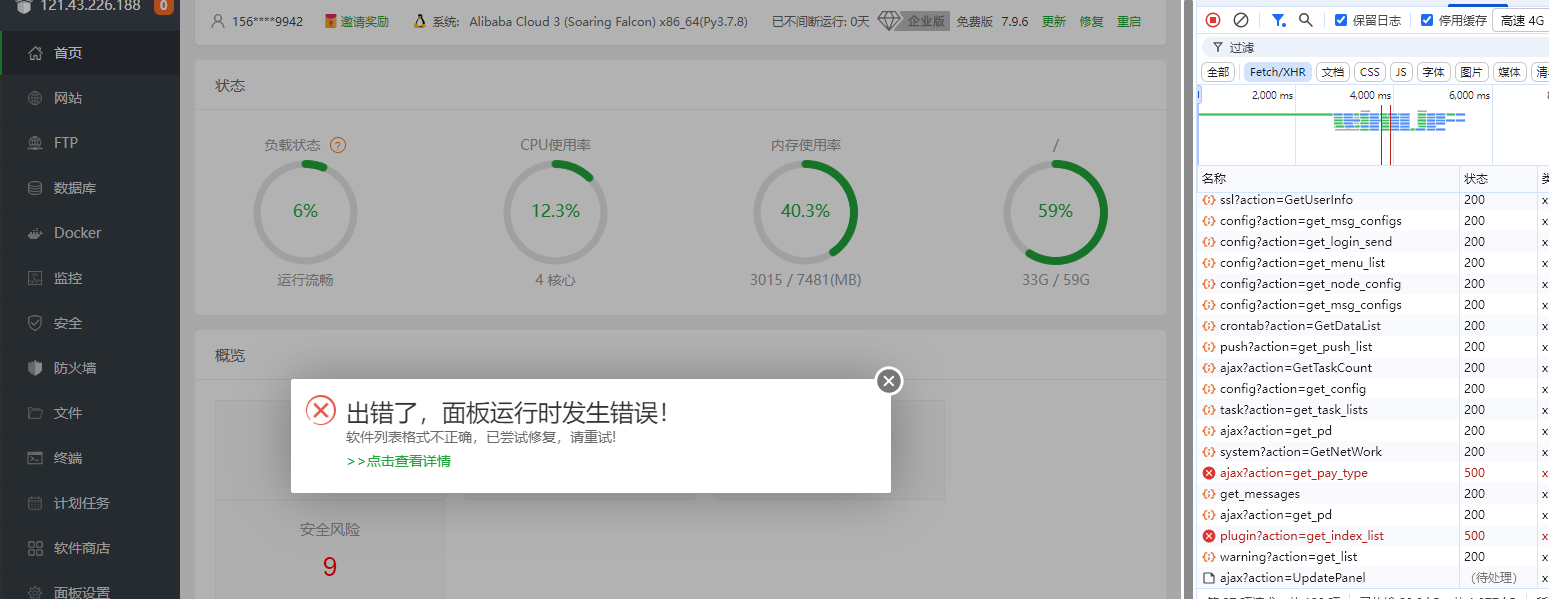
Task: Click the 修复 repair link
Action: (x=1091, y=21)
